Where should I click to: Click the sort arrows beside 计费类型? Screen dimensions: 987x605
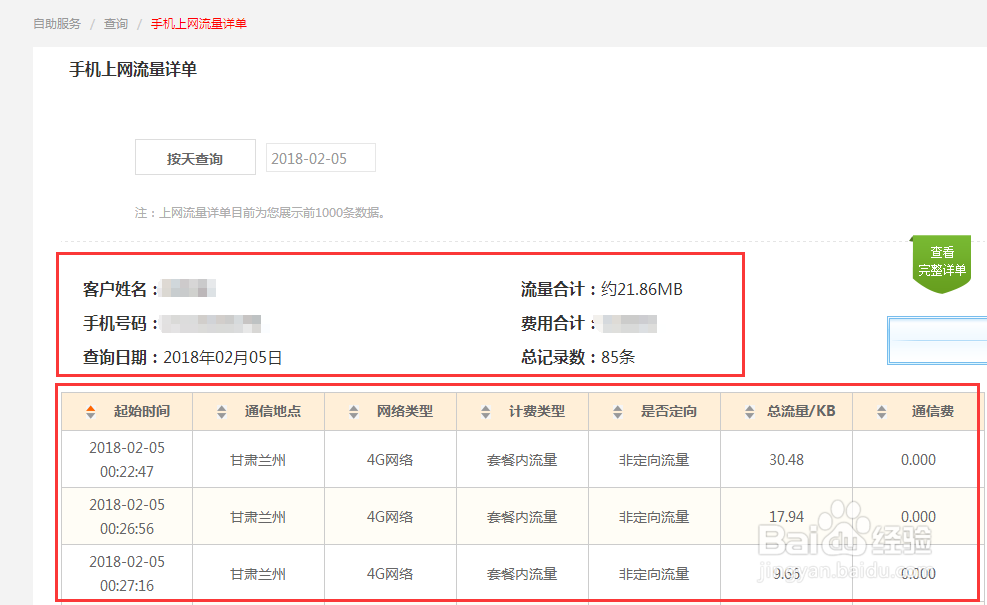click(487, 410)
